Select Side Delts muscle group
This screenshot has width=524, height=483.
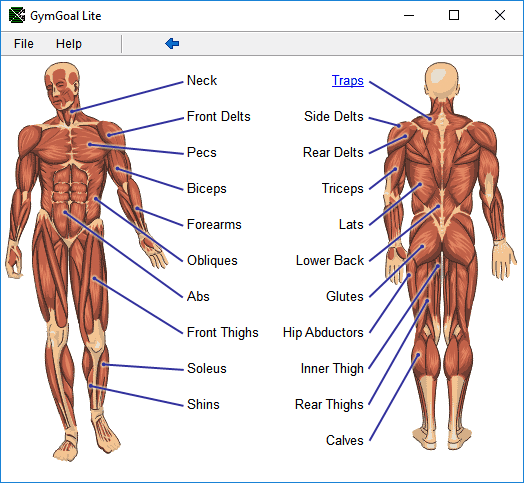[x=334, y=116]
